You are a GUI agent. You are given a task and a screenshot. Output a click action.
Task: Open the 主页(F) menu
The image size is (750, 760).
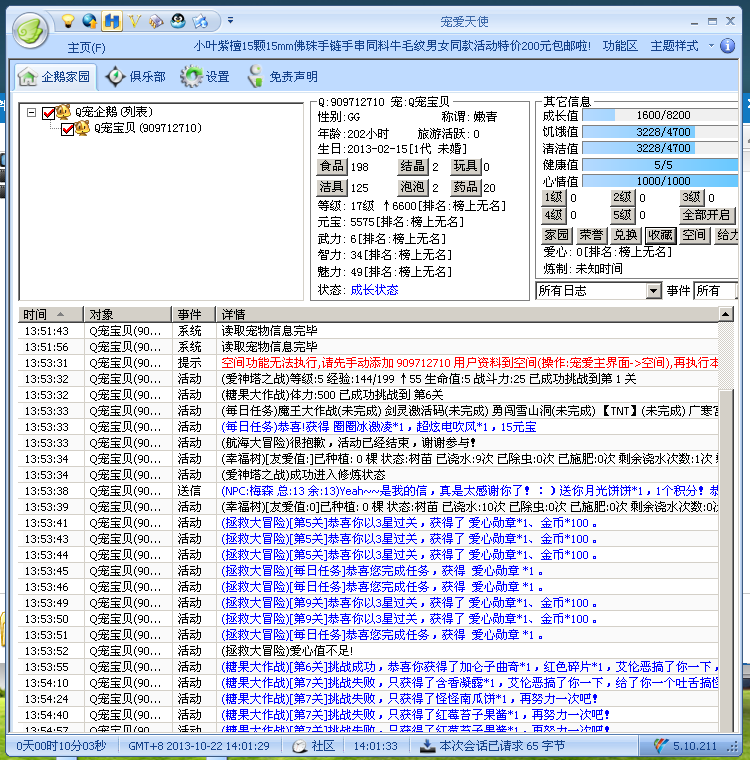86,48
